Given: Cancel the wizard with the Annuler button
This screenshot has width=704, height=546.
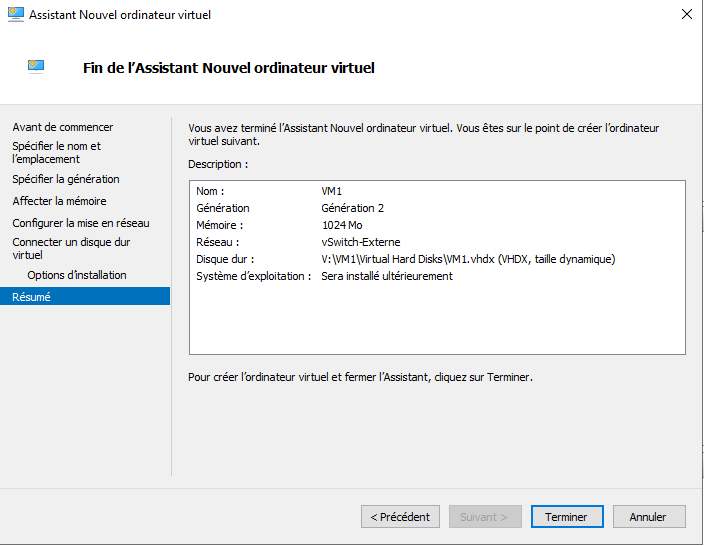Looking at the screenshot, I should (x=648, y=517).
